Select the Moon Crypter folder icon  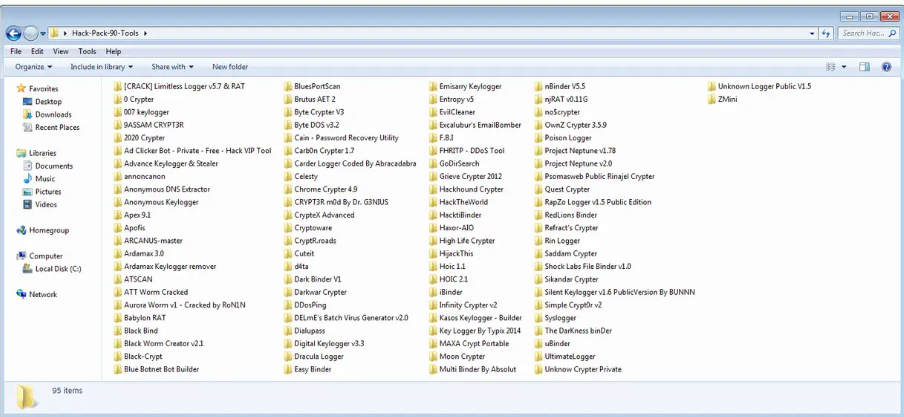point(434,356)
